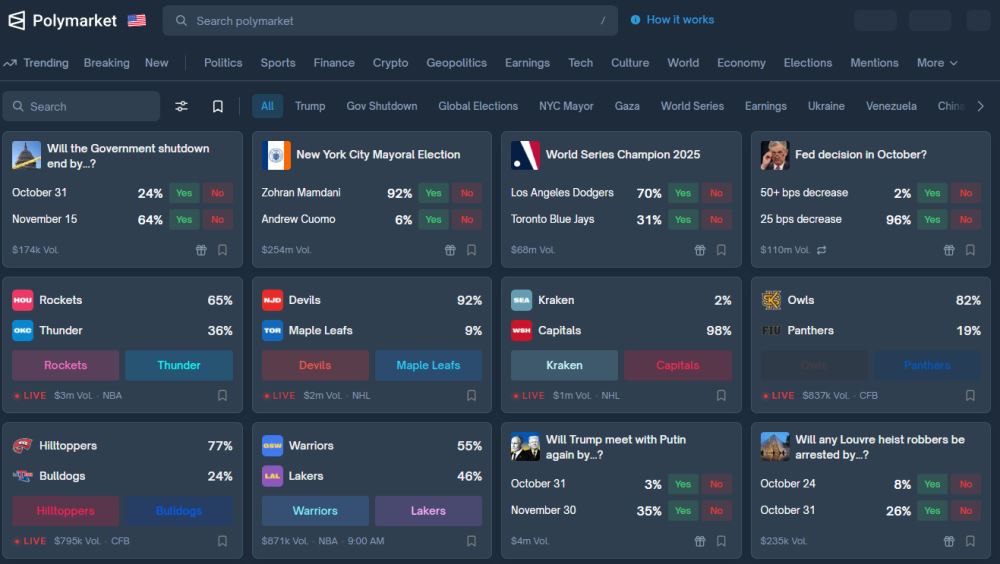The width and height of the screenshot is (1000, 564).
Task: Click the Polymarket logo icon
Action: (x=16, y=20)
